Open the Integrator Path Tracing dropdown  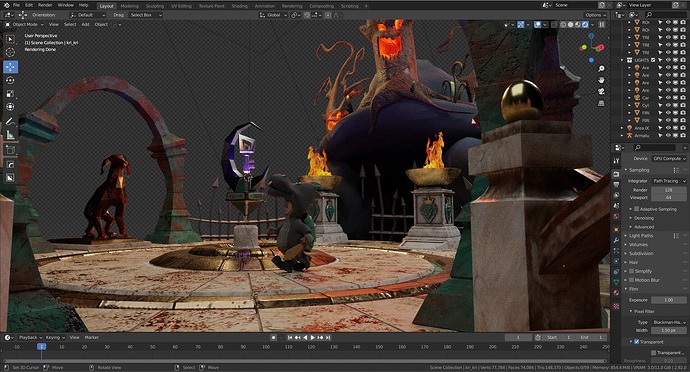coord(669,181)
